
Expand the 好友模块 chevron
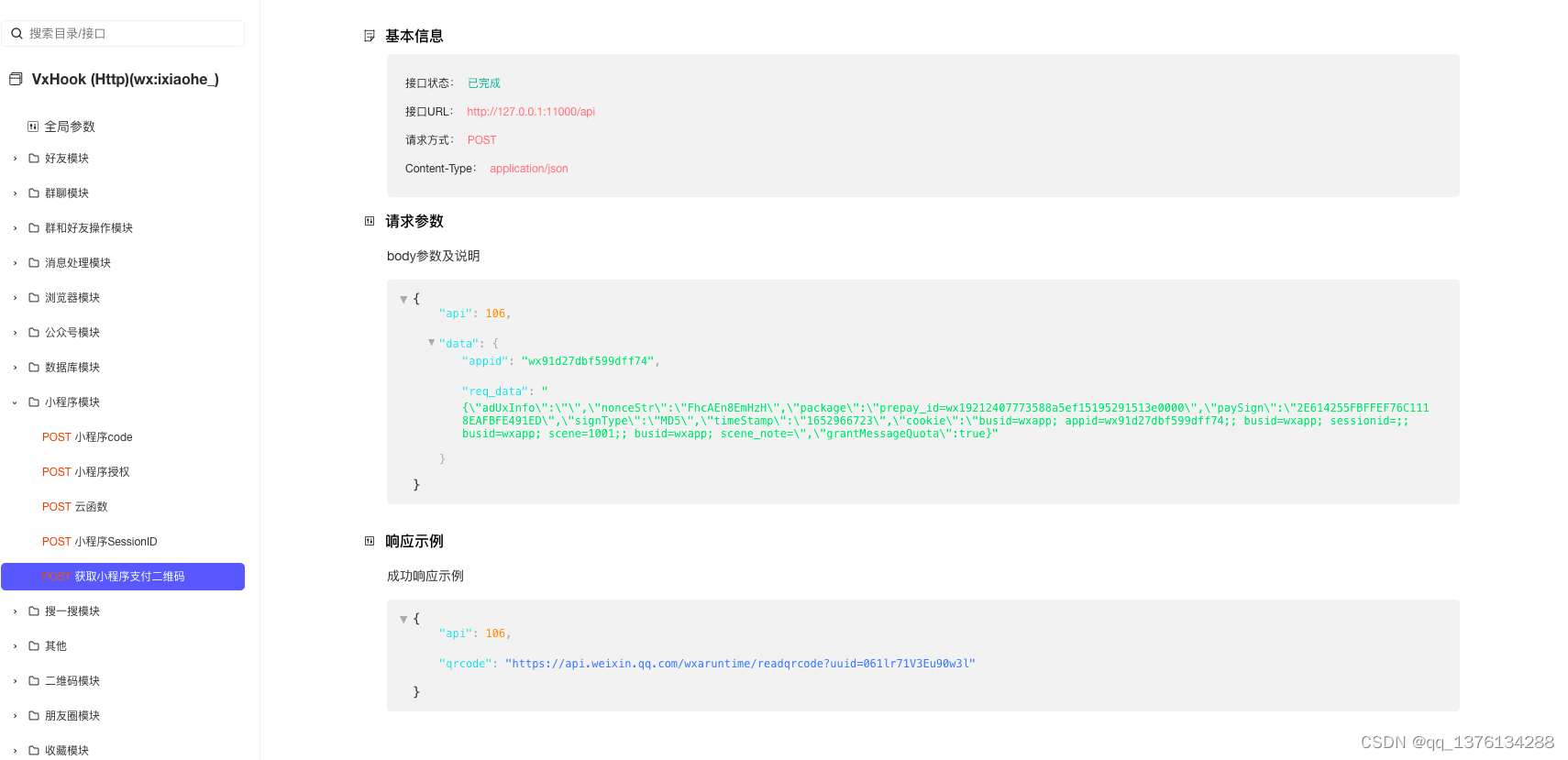coord(15,159)
